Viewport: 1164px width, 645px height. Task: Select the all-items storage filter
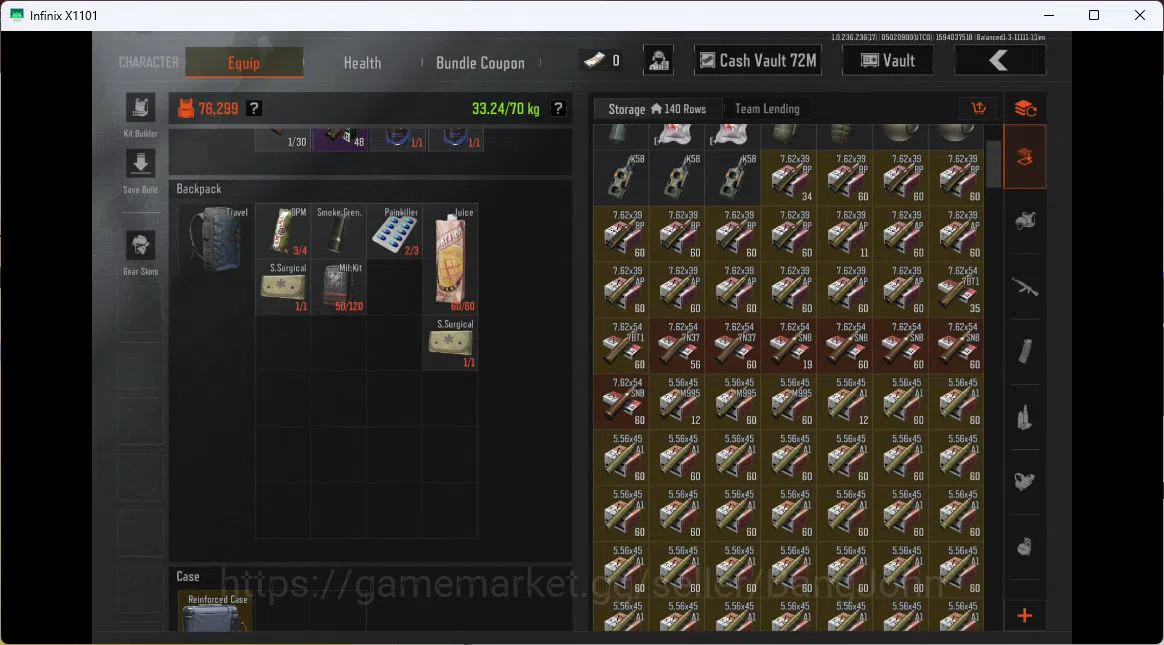tap(1025, 157)
